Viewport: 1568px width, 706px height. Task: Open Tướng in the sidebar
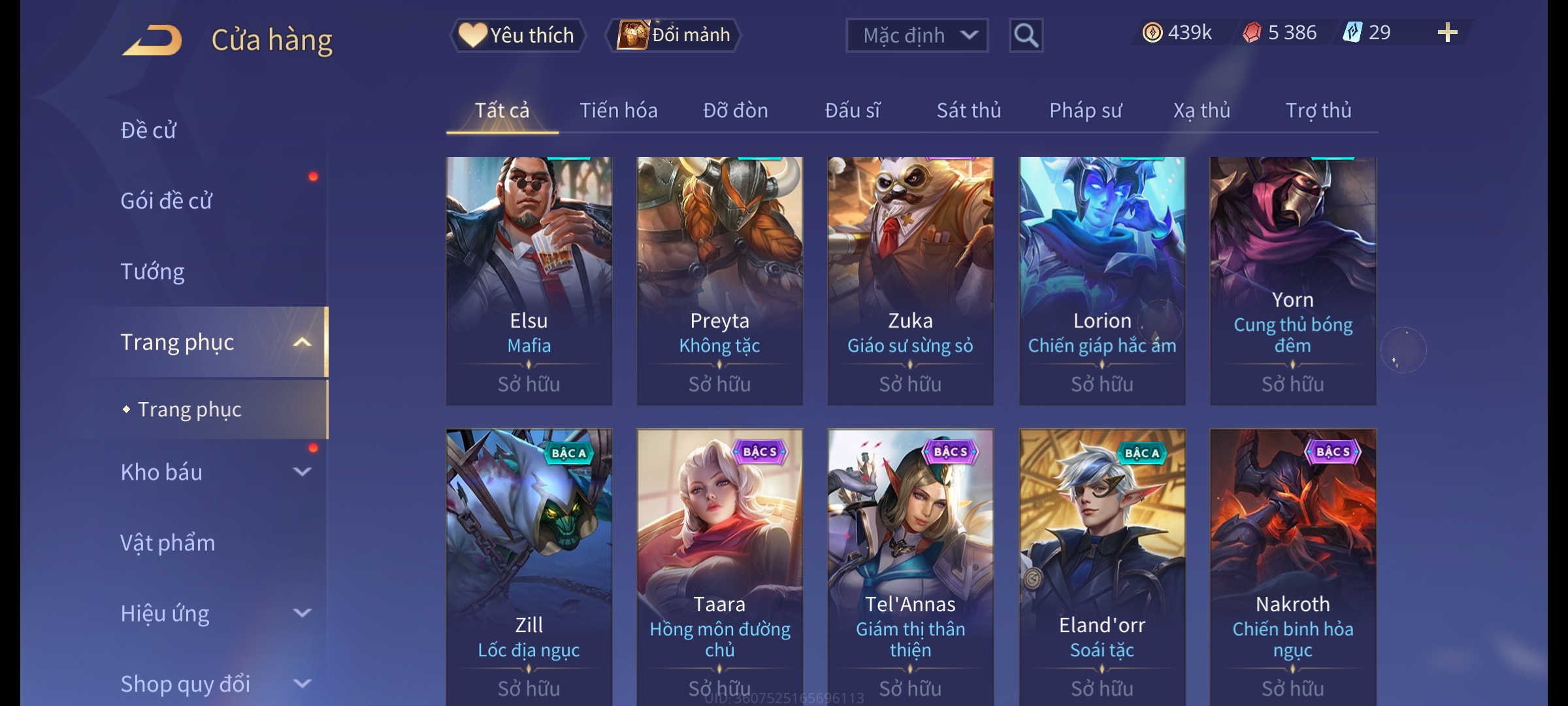click(x=152, y=271)
